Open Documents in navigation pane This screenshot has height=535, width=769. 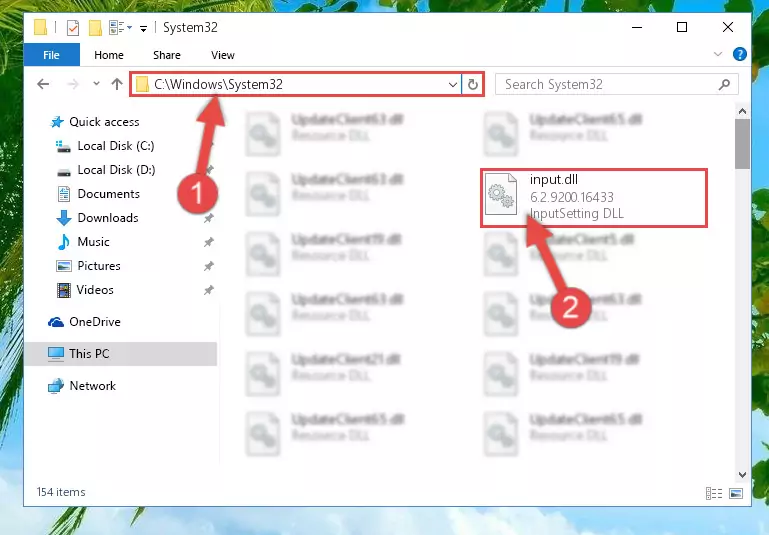point(99,194)
